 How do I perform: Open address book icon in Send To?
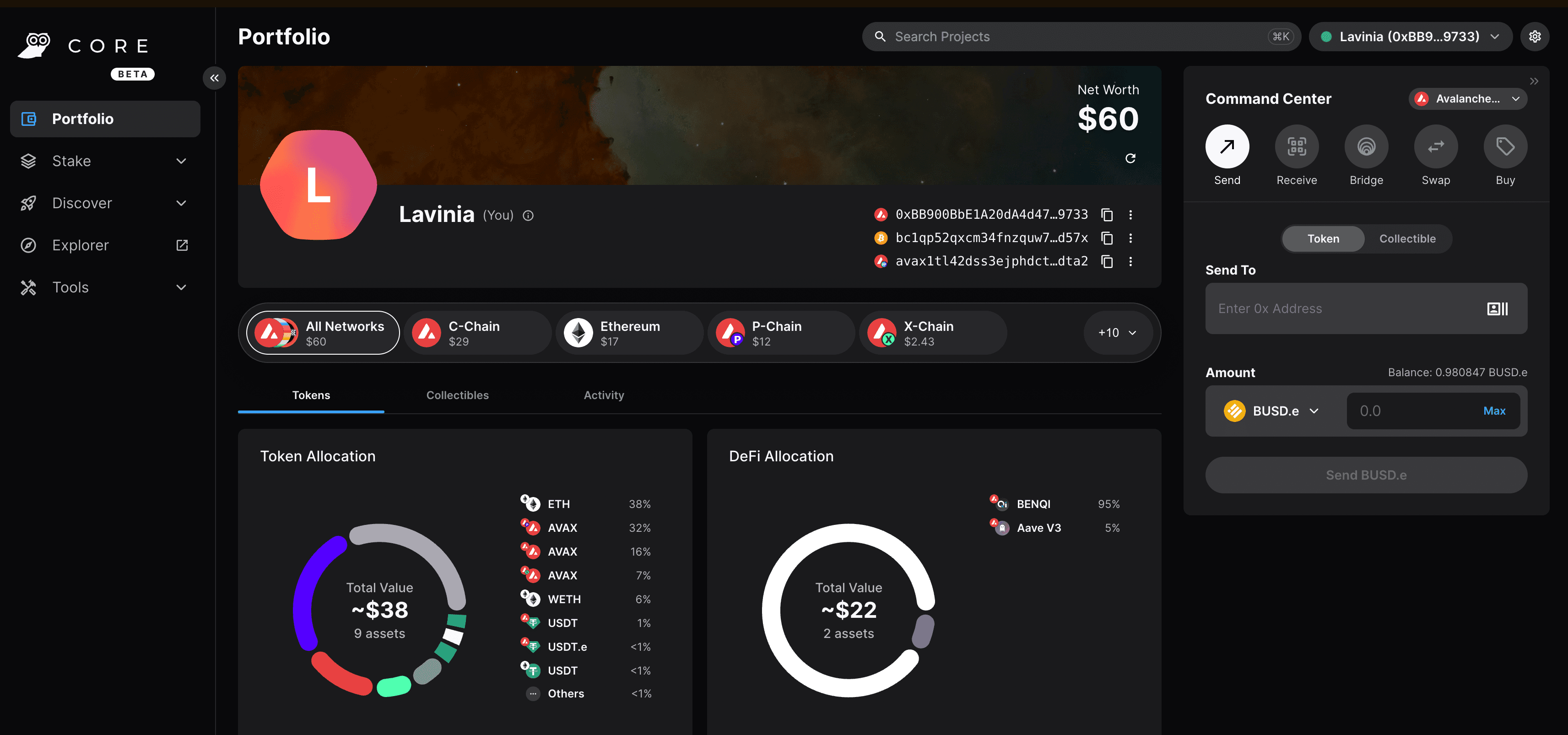1497,308
